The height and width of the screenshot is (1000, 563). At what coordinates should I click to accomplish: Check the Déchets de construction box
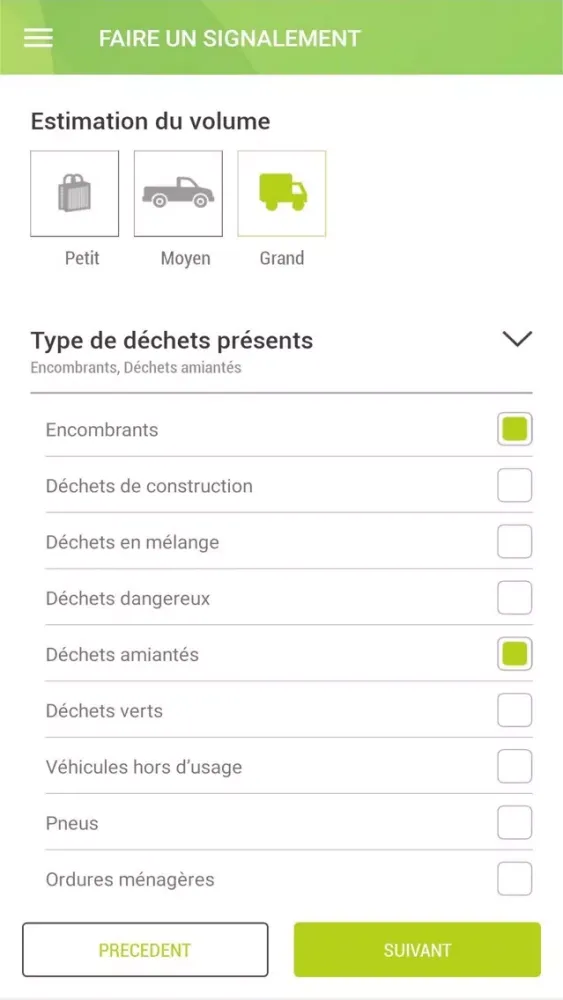click(x=515, y=485)
